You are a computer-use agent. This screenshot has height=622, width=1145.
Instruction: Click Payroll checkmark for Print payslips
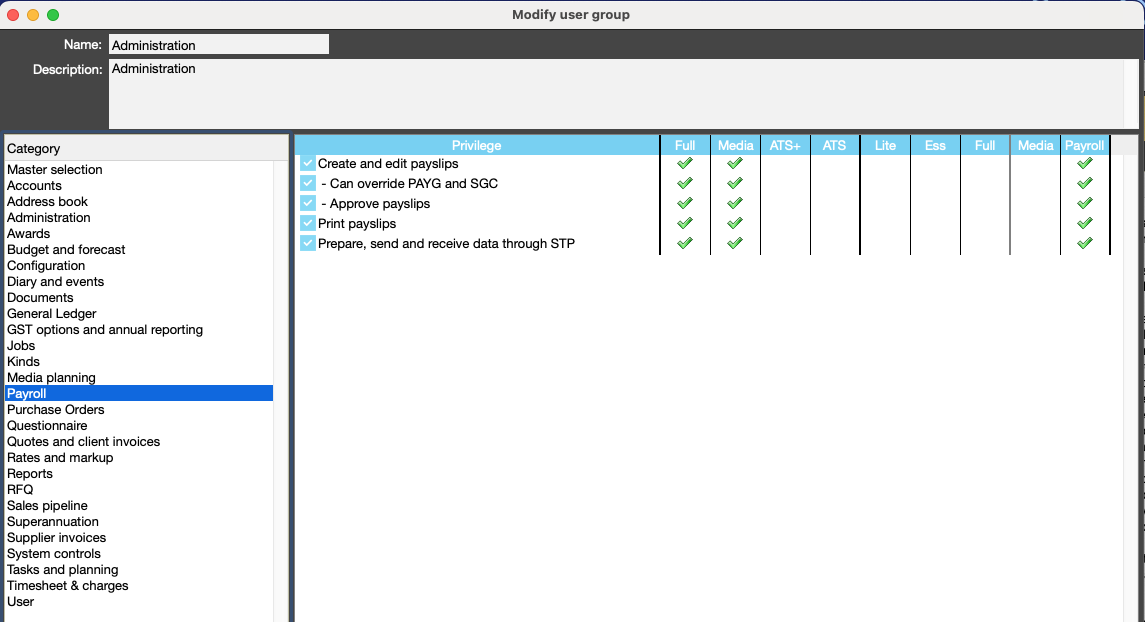coord(1084,223)
